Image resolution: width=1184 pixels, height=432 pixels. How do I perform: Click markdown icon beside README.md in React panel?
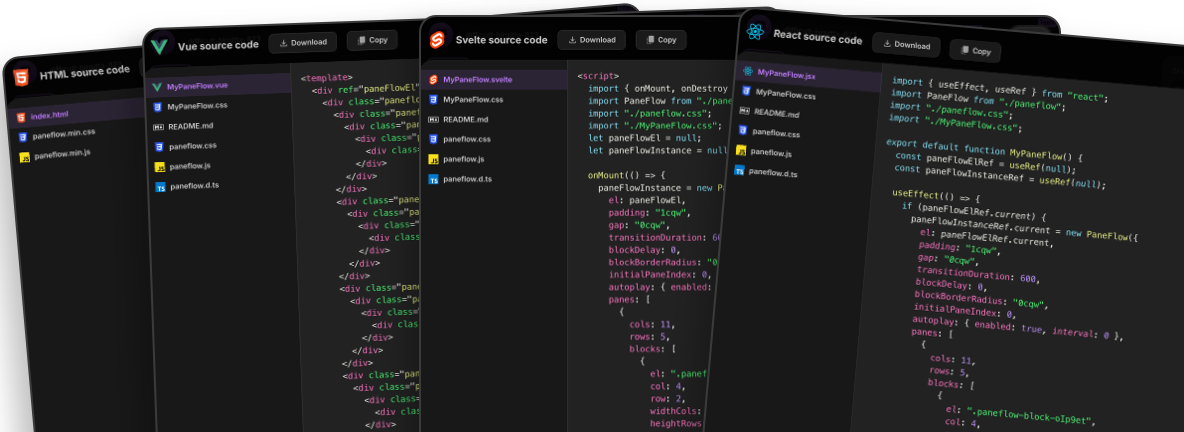[744, 110]
